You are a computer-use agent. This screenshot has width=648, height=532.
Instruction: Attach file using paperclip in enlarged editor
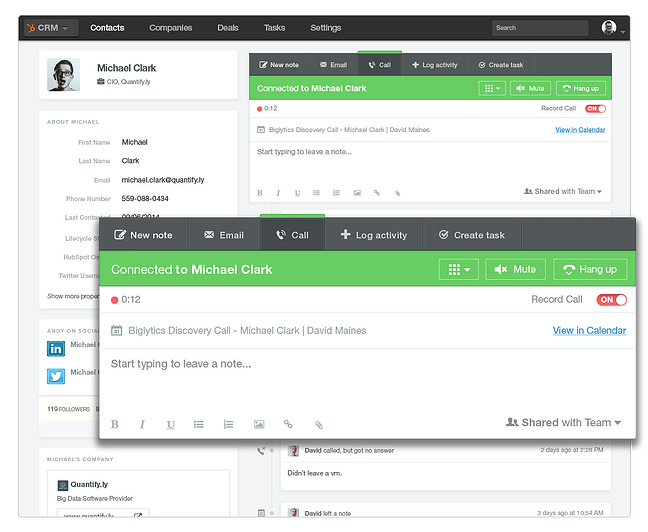click(x=319, y=424)
